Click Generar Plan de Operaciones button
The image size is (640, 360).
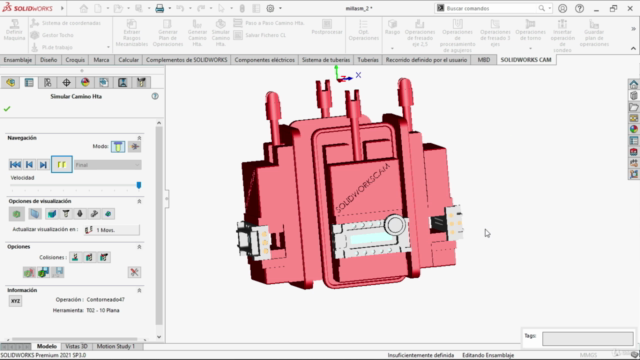pyautogui.click(x=168, y=33)
